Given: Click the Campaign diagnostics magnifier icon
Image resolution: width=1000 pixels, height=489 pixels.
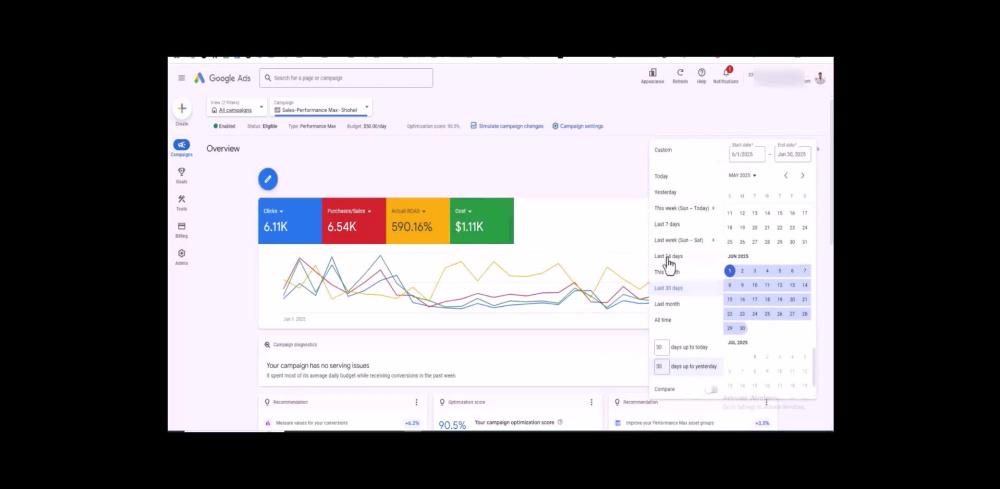Looking at the screenshot, I should click(267, 345).
